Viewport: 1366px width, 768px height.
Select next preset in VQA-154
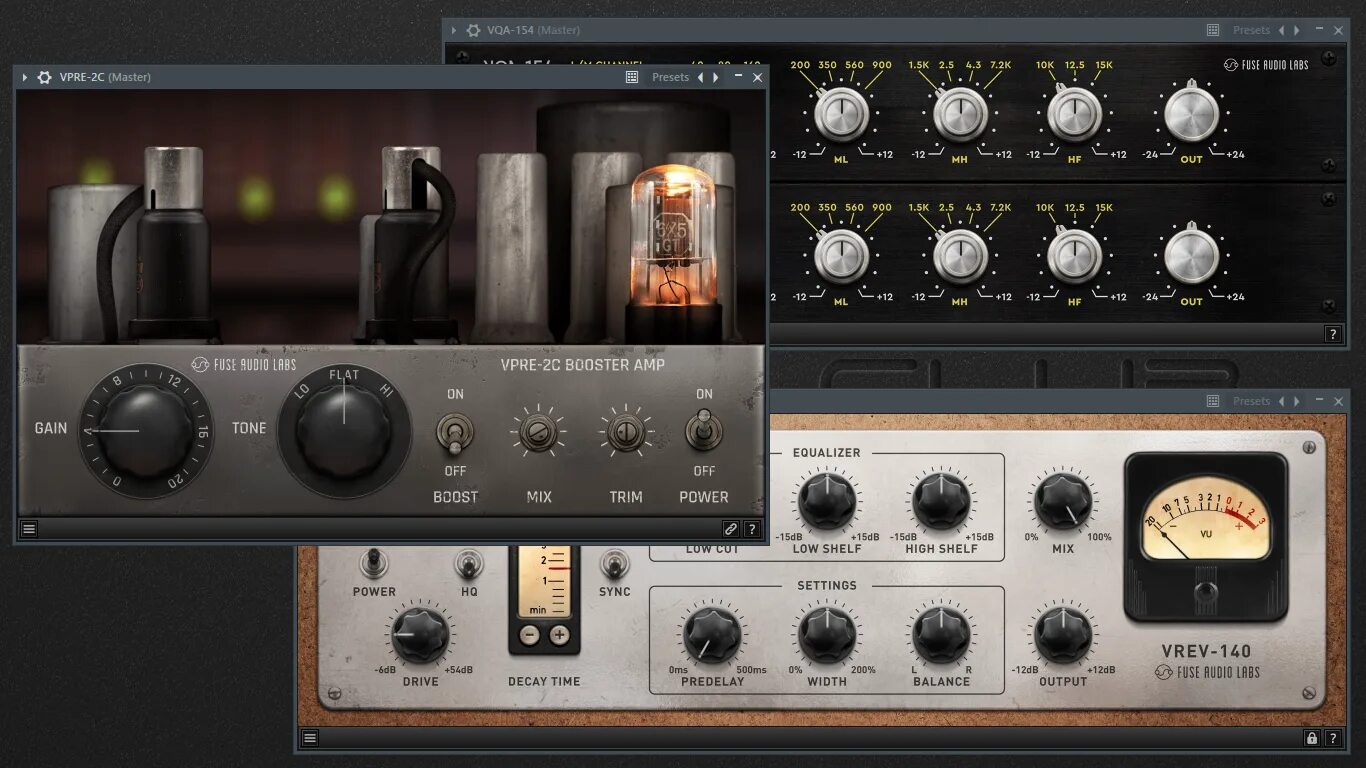(1296, 30)
